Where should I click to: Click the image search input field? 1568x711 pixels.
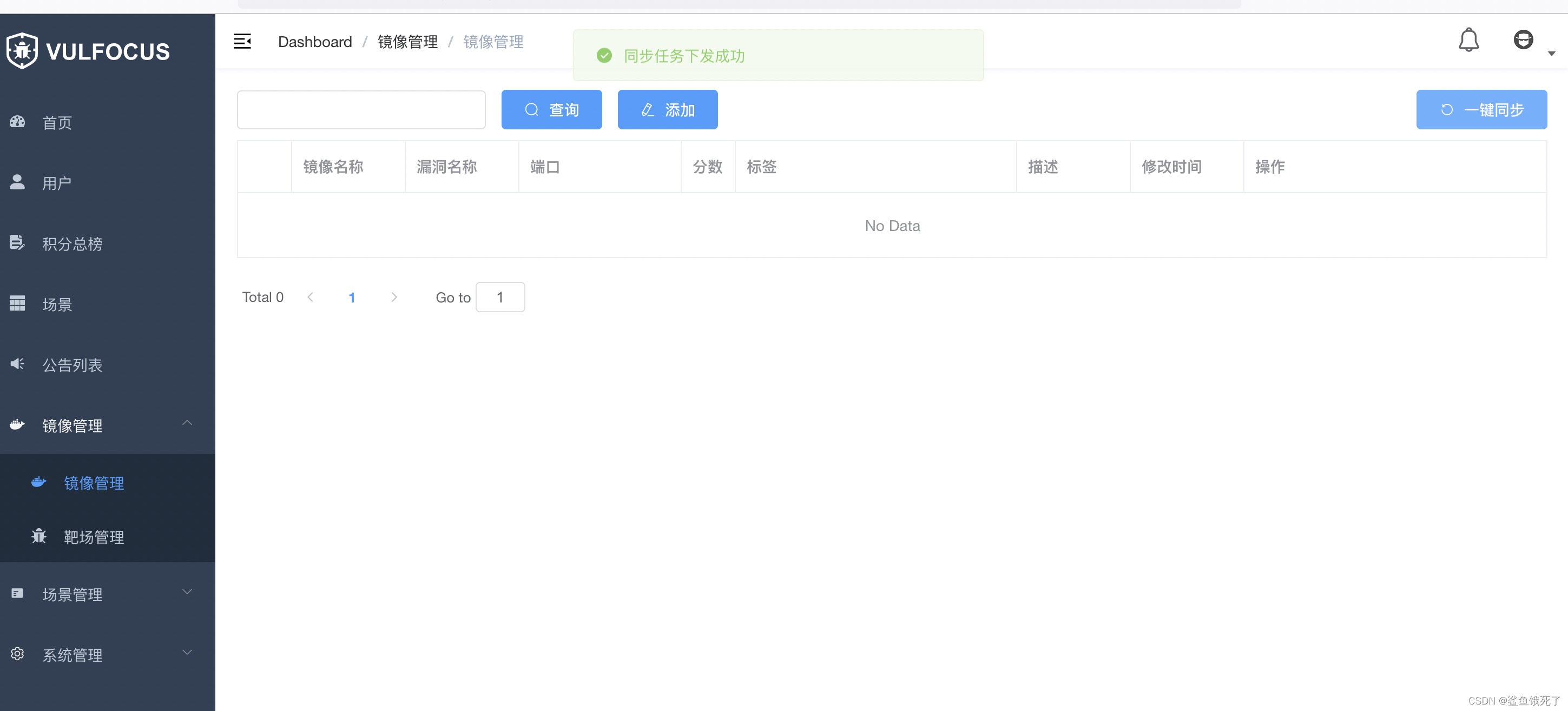361,109
